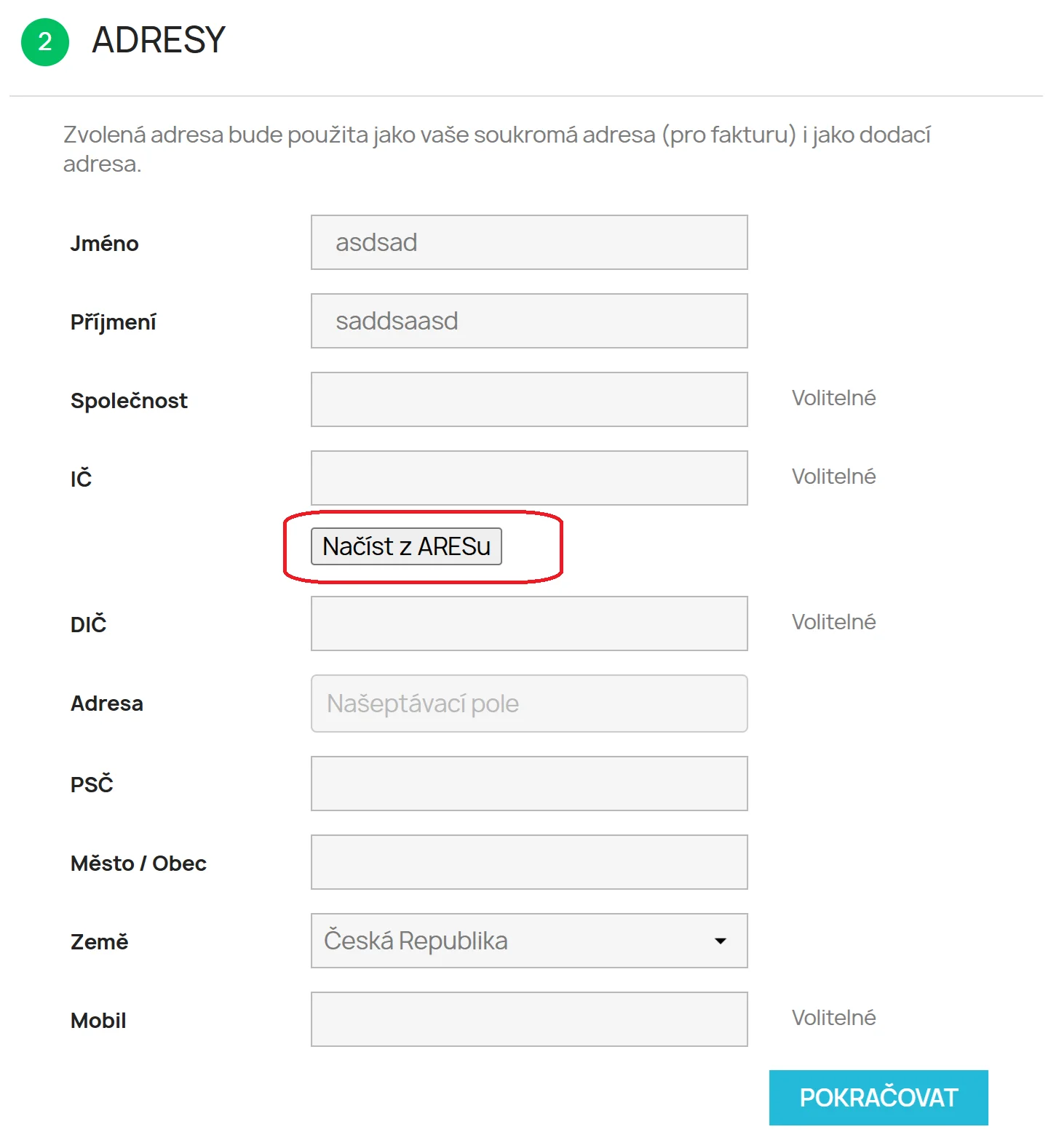Screen dimensions: 1048x1148
Task: Focus the Mobil phone field
Action: pyautogui.click(x=529, y=1019)
